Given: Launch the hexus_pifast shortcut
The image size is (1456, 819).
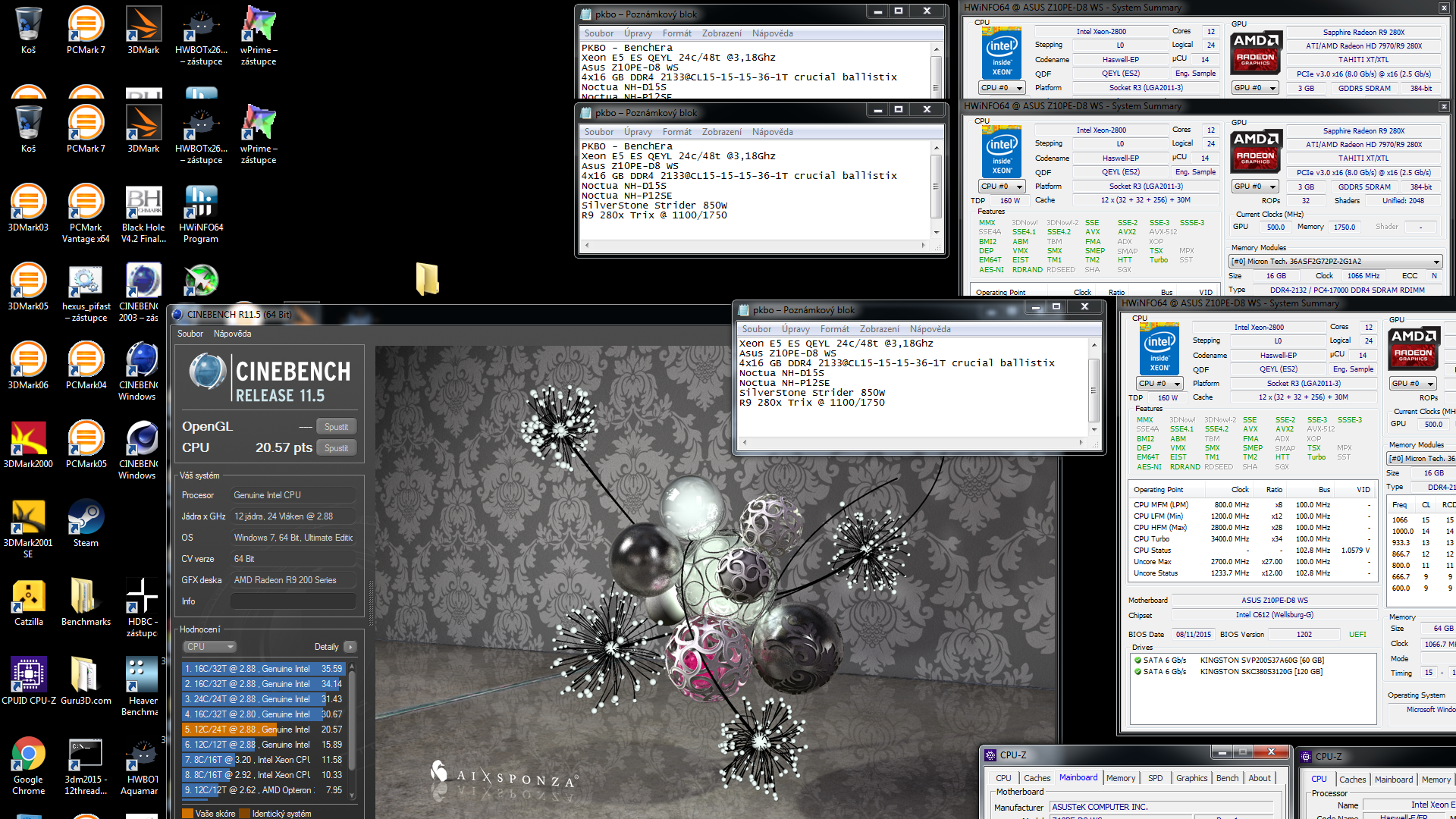Looking at the screenshot, I should pyautogui.click(x=86, y=292).
